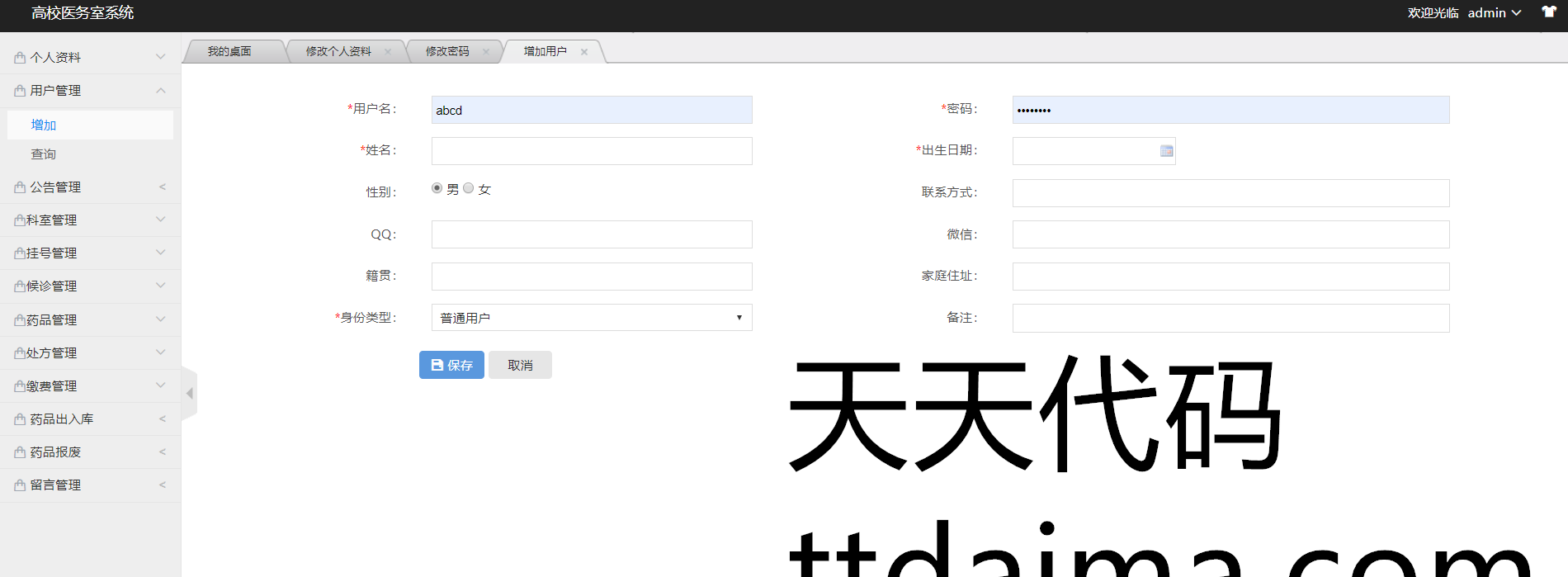Collapse the sidebar using the left arrow handle
The image size is (1568, 577).
pyautogui.click(x=190, y=394)
